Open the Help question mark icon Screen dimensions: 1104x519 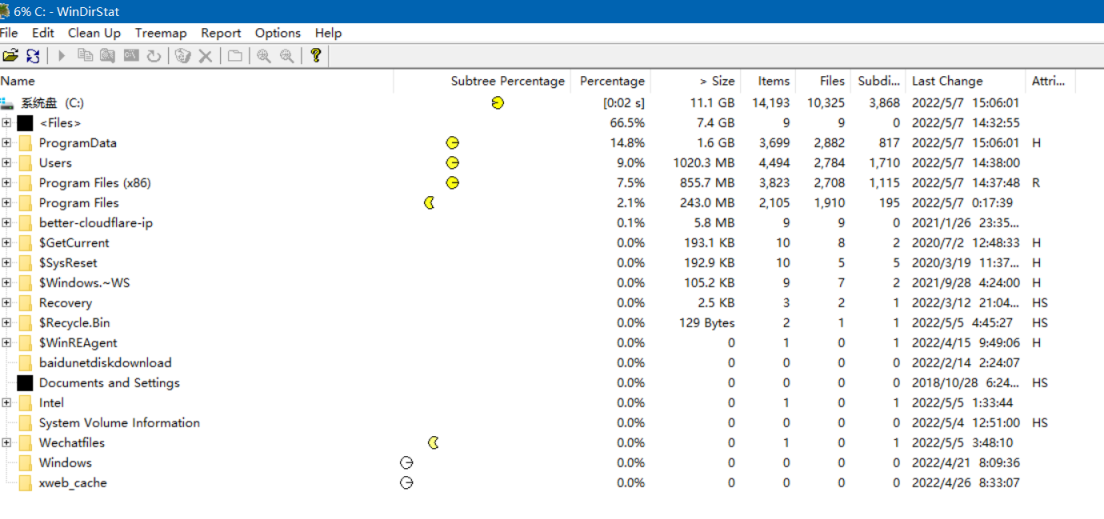point(315,56)
